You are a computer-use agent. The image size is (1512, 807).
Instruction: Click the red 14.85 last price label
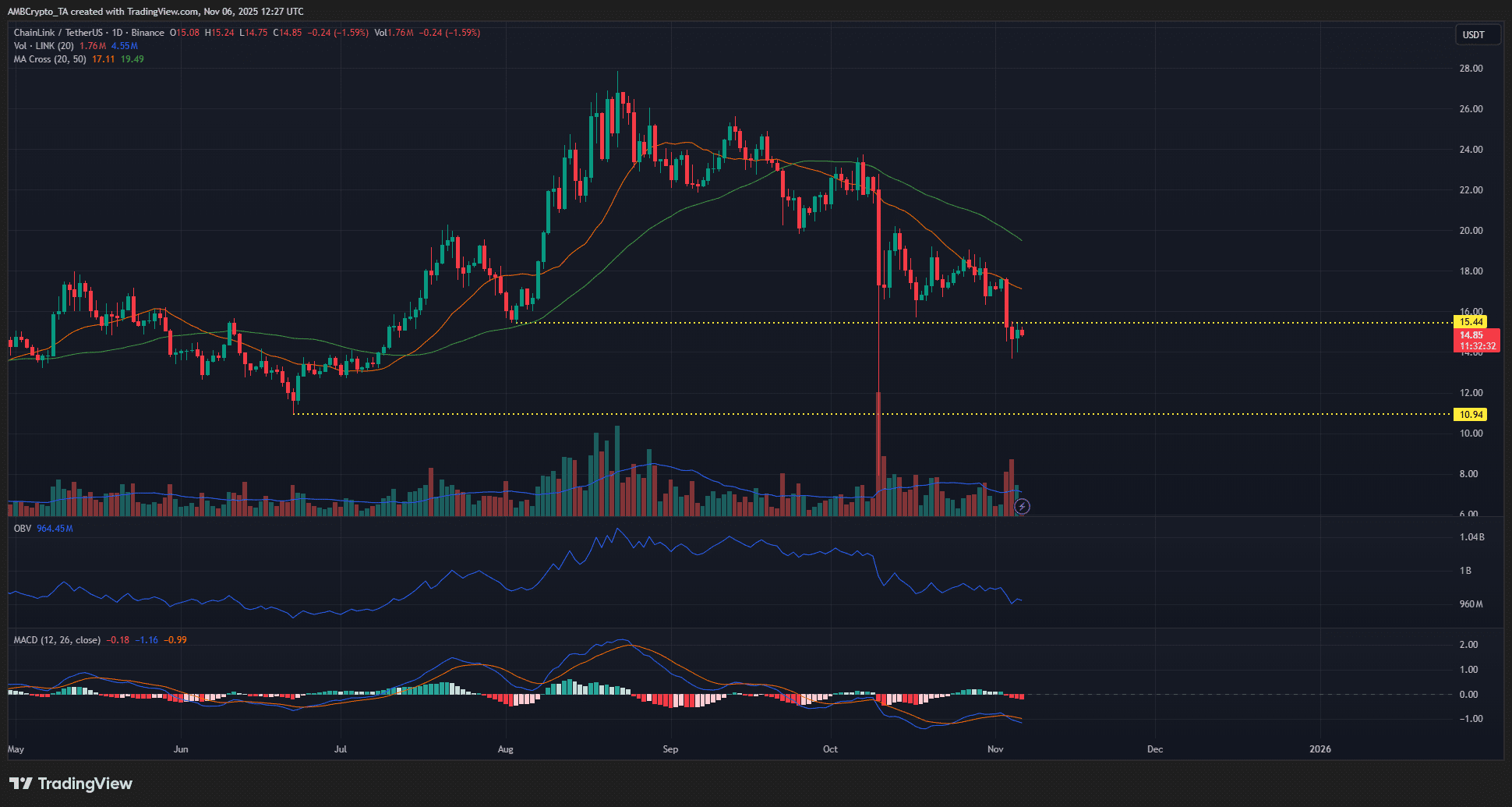tap(1471, 334)
